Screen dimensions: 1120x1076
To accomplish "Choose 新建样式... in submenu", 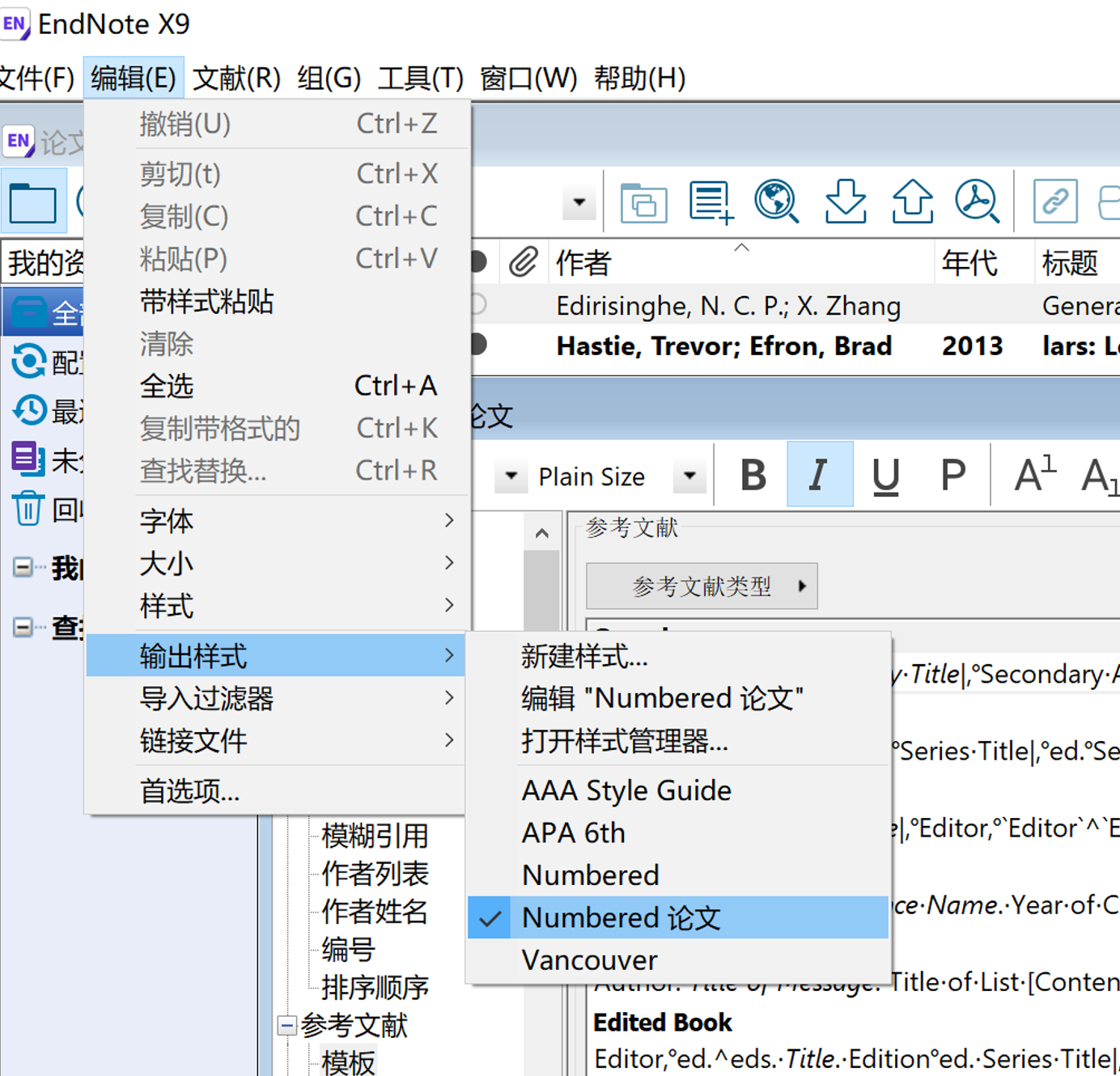I will (677, 656).
